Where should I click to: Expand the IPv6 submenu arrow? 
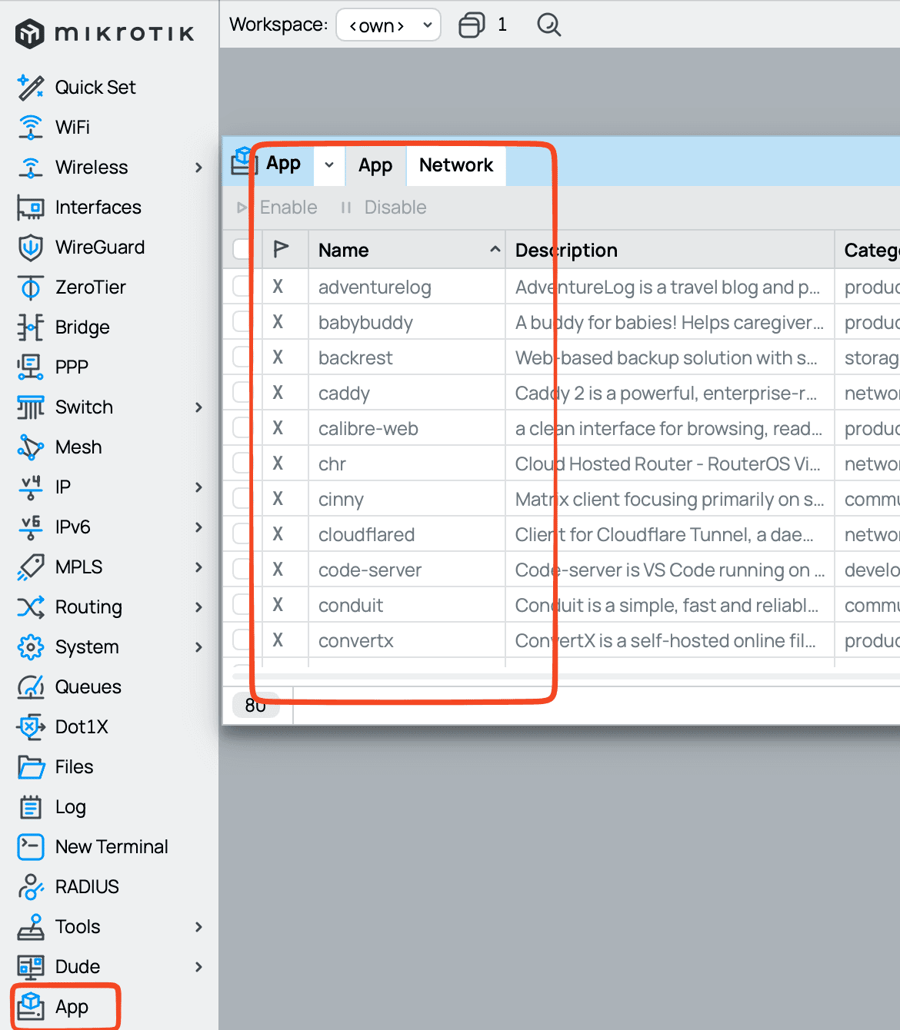(x=198, y=527)
